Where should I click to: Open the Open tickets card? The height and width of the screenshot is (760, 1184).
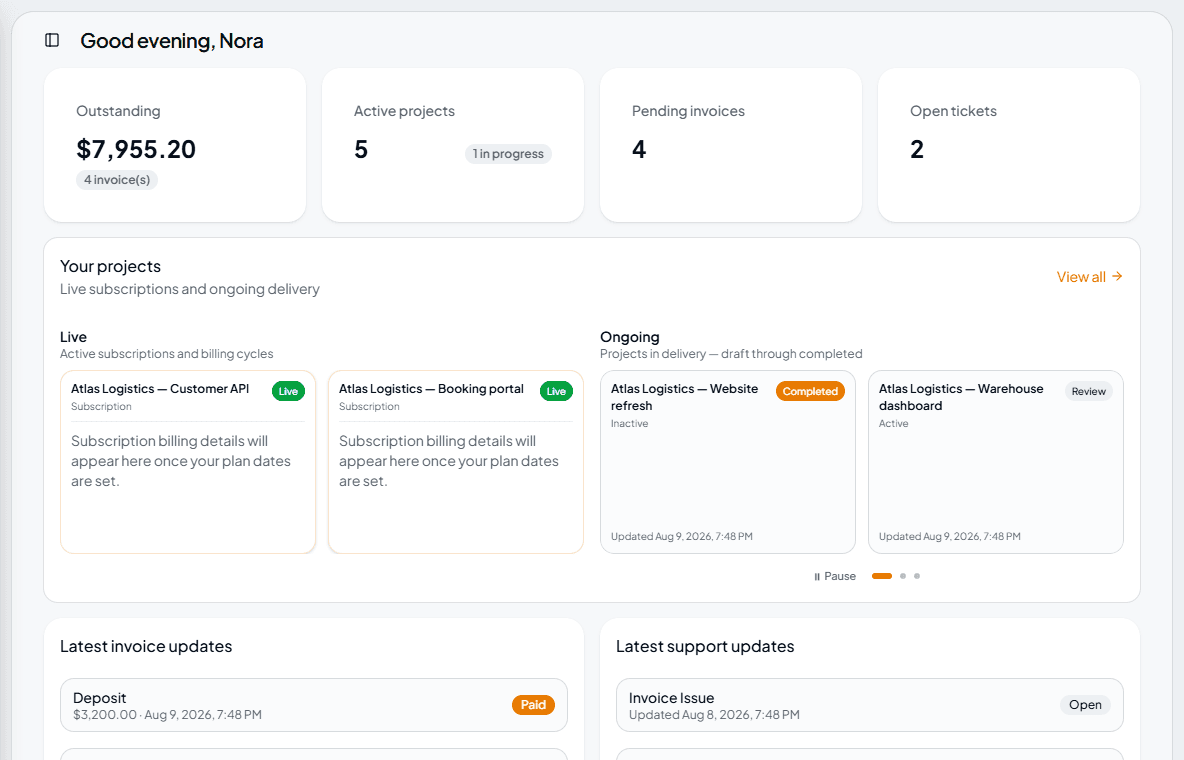1009,145
